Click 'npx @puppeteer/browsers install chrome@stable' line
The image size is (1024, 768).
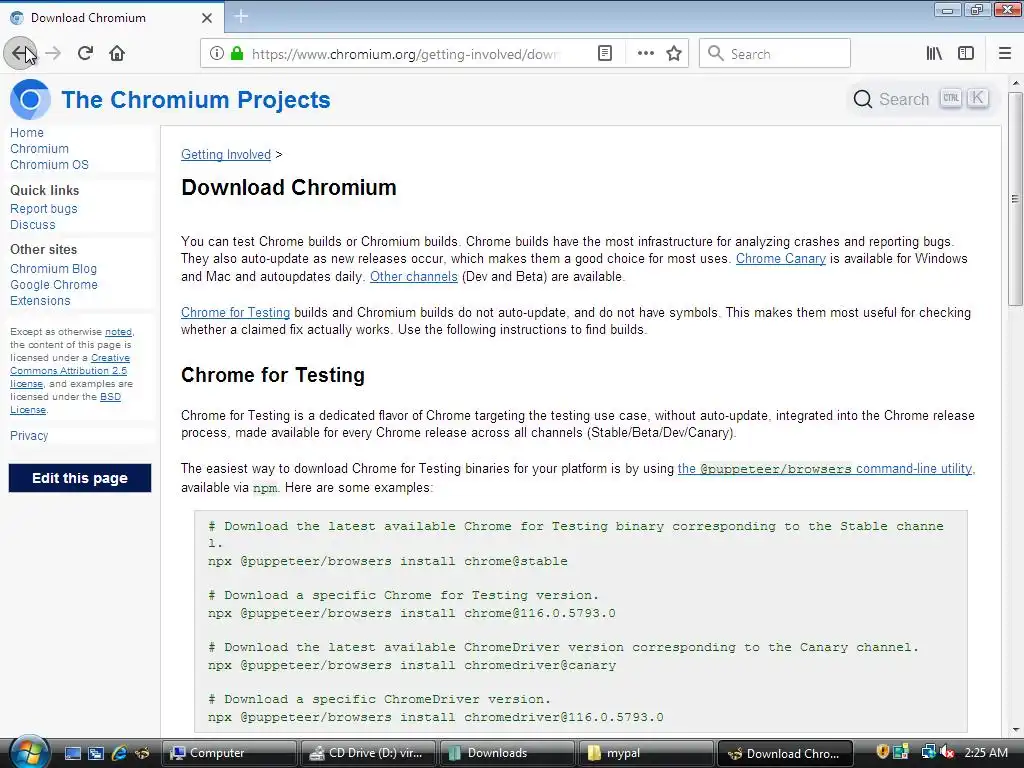coord(388,561)
